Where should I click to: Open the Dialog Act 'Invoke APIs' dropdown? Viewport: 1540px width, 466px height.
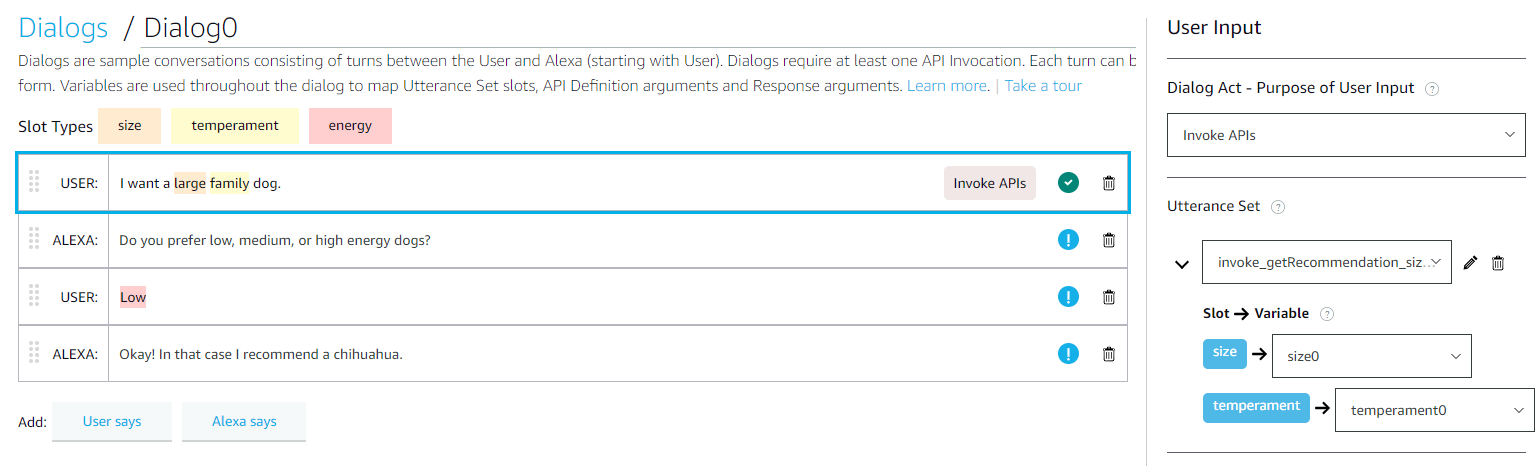tap(1346, 135)
